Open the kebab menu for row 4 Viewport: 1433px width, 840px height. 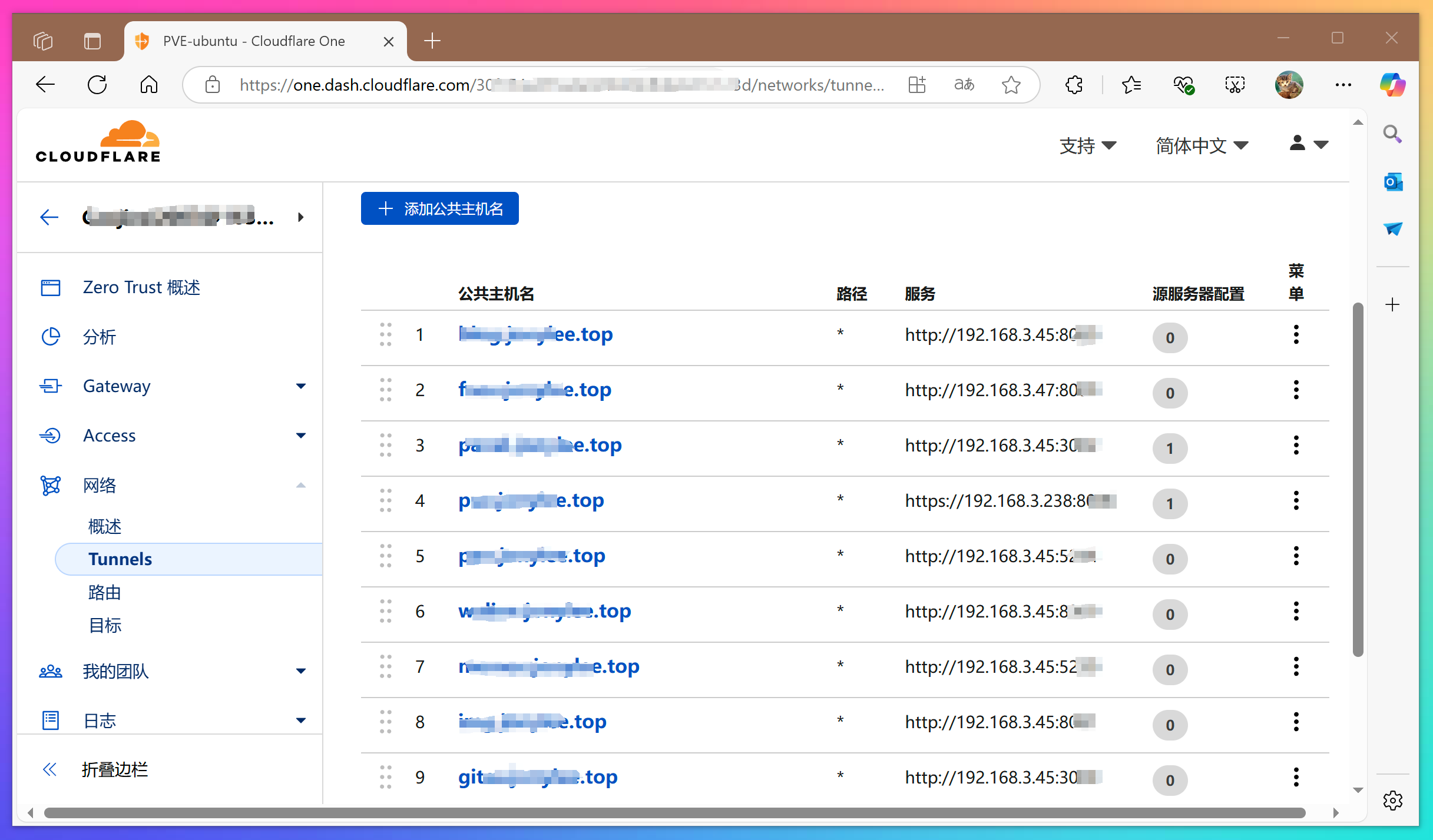1296,500
